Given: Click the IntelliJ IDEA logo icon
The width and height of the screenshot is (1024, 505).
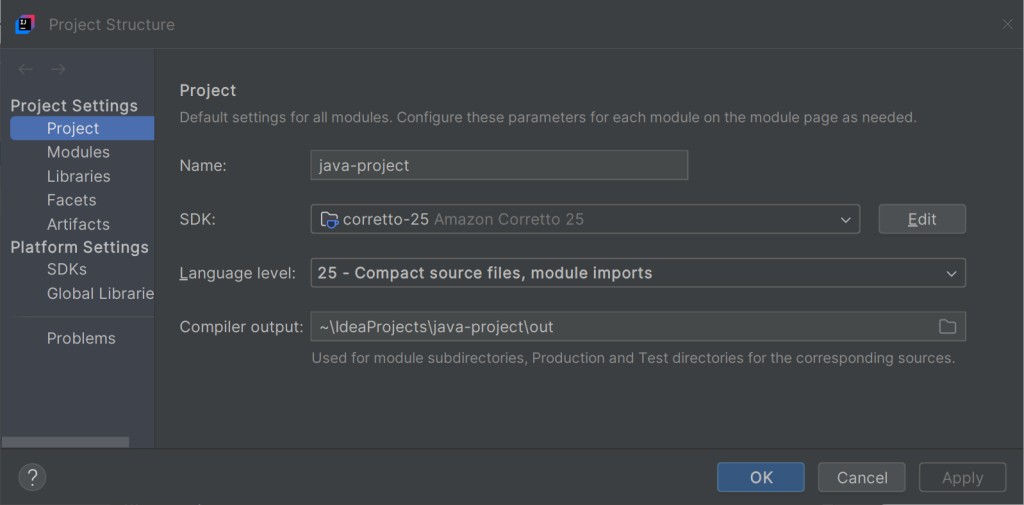Looking at the screenshot, I should (x=25, y=24).
